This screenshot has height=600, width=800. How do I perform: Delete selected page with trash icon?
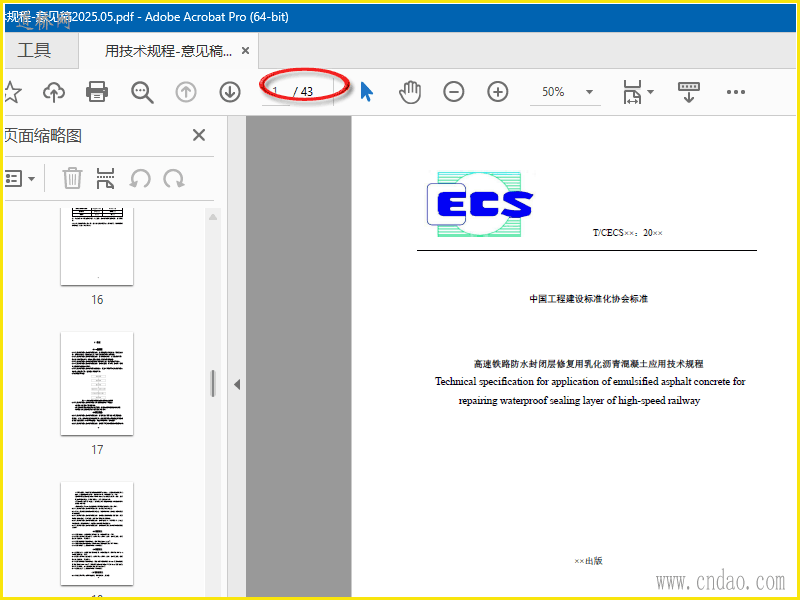(x=72, y=179)
